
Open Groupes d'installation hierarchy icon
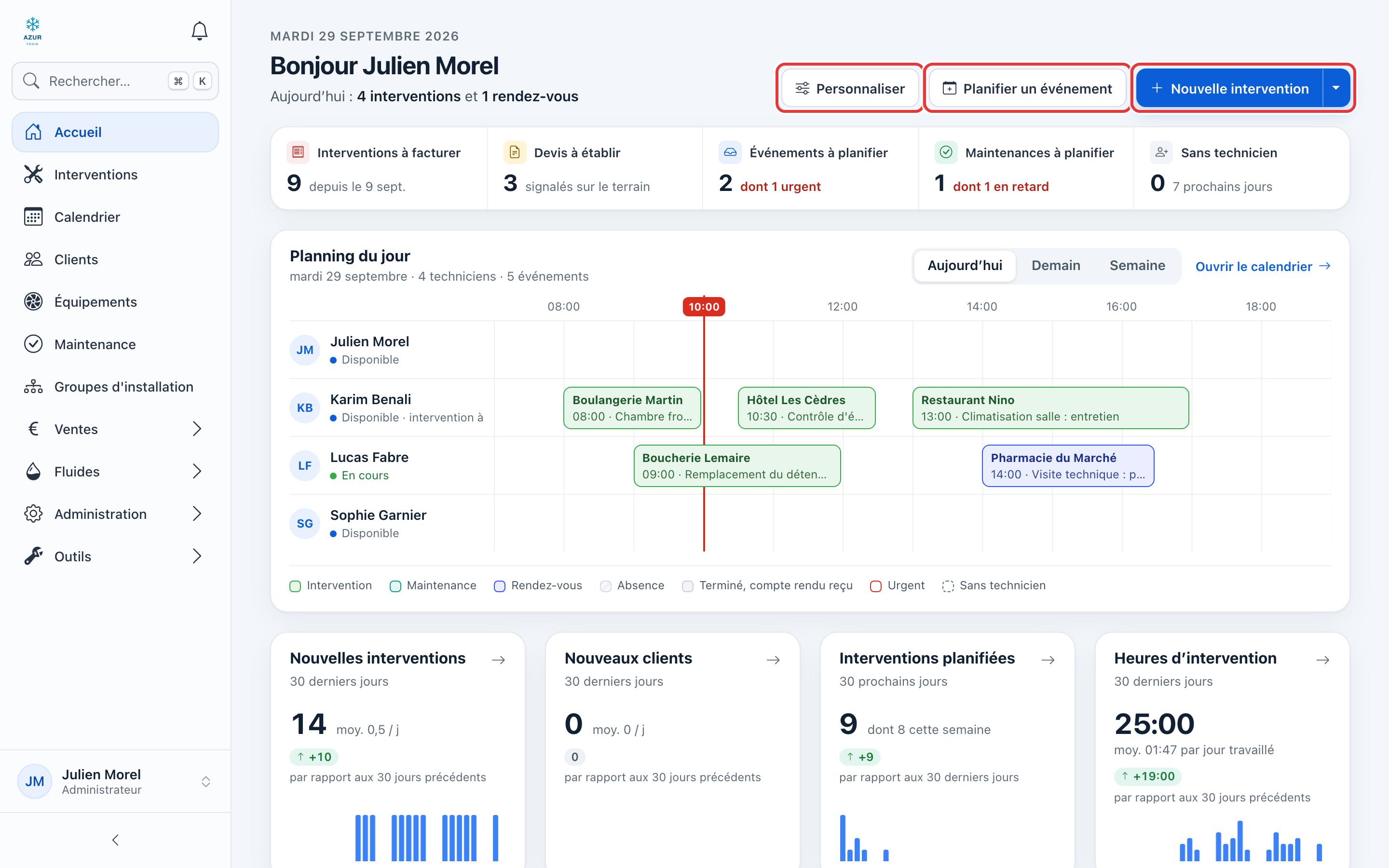pos(33,386)
